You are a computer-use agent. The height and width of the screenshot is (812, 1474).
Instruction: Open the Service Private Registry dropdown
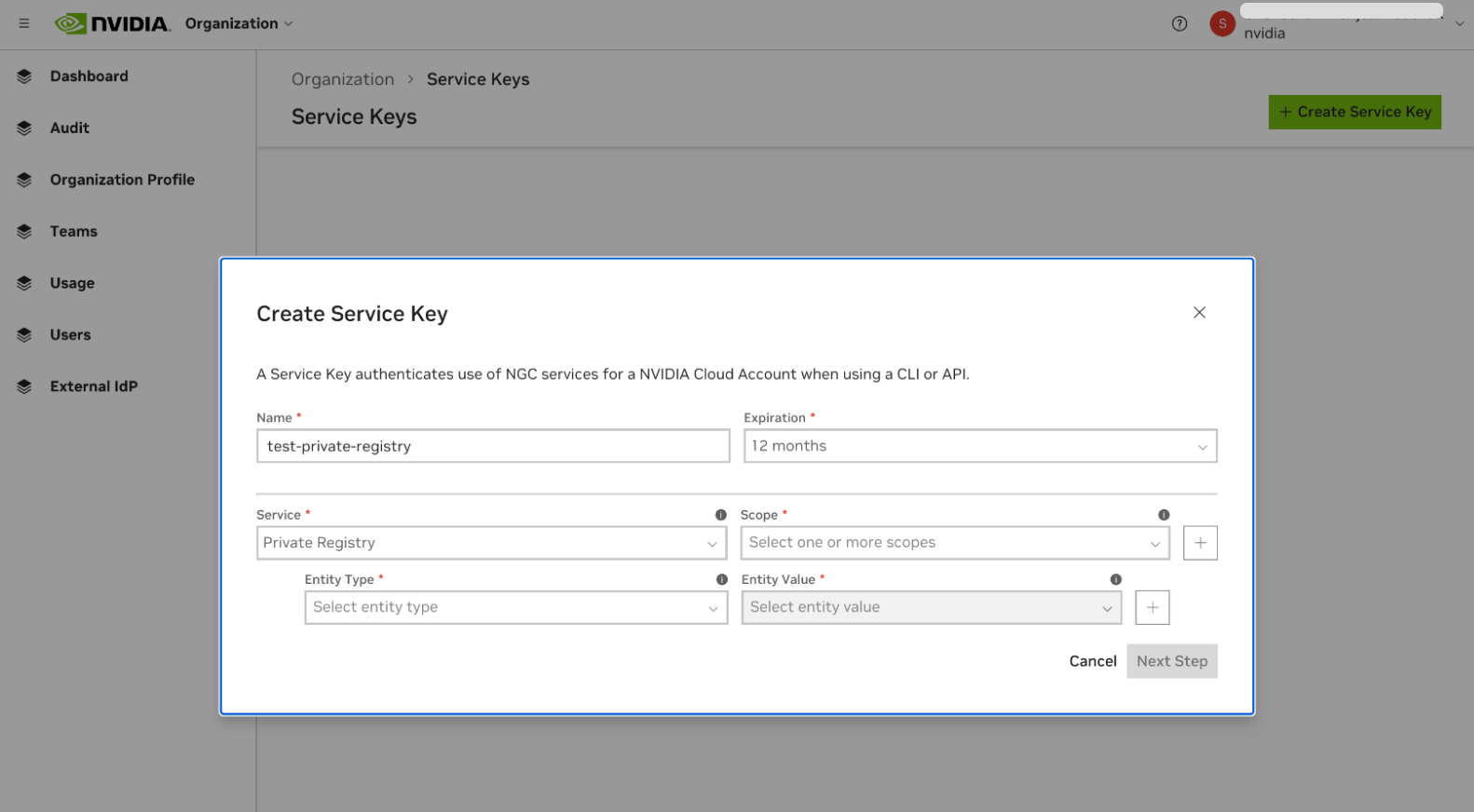click(492, 543)
